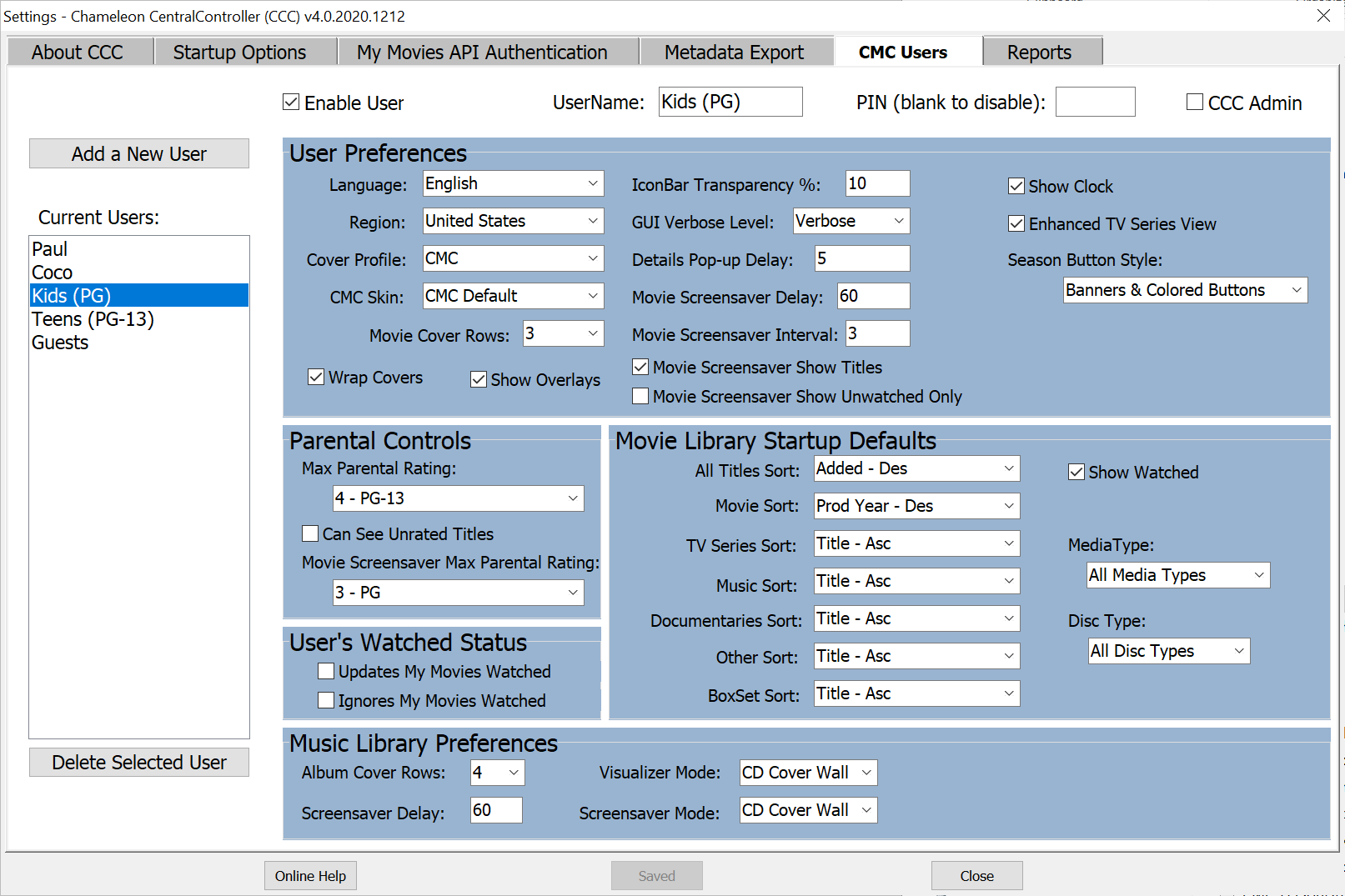Open the Screensaver Mode dropdown

pos(808,810)
